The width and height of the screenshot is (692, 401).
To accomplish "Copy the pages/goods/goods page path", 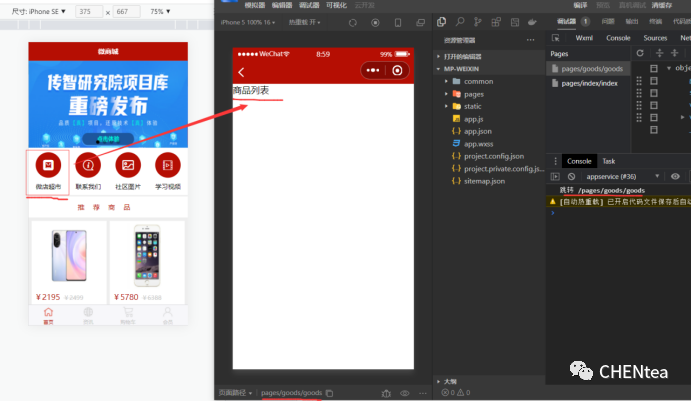I will pos(329,393).
